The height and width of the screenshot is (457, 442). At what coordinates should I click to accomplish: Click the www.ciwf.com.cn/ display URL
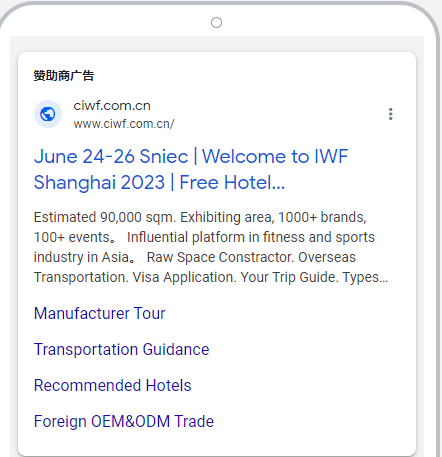pyautogui.click(x=124, y=124)
